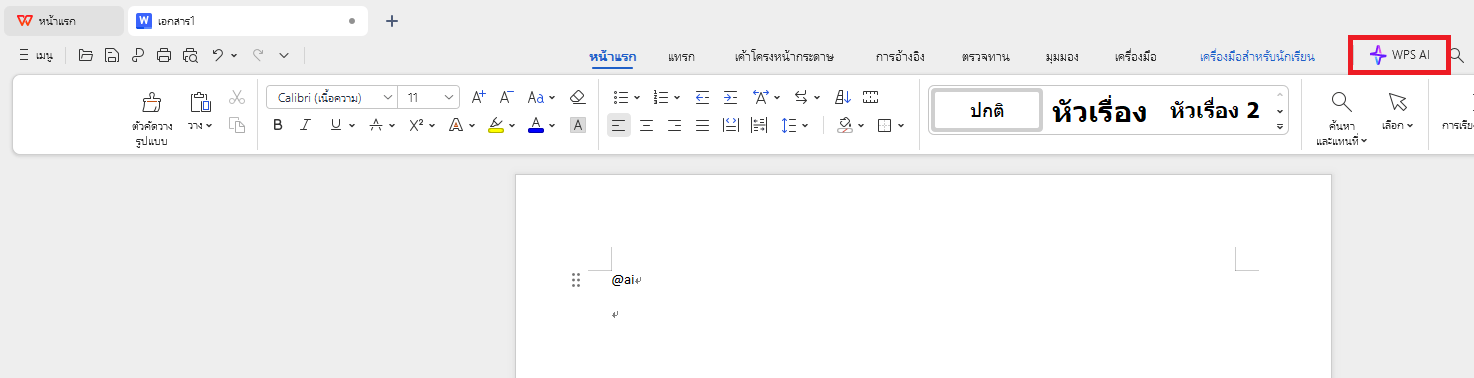1474x378 pixels.
Task: Select Center alignment
Action: [647, 125]
